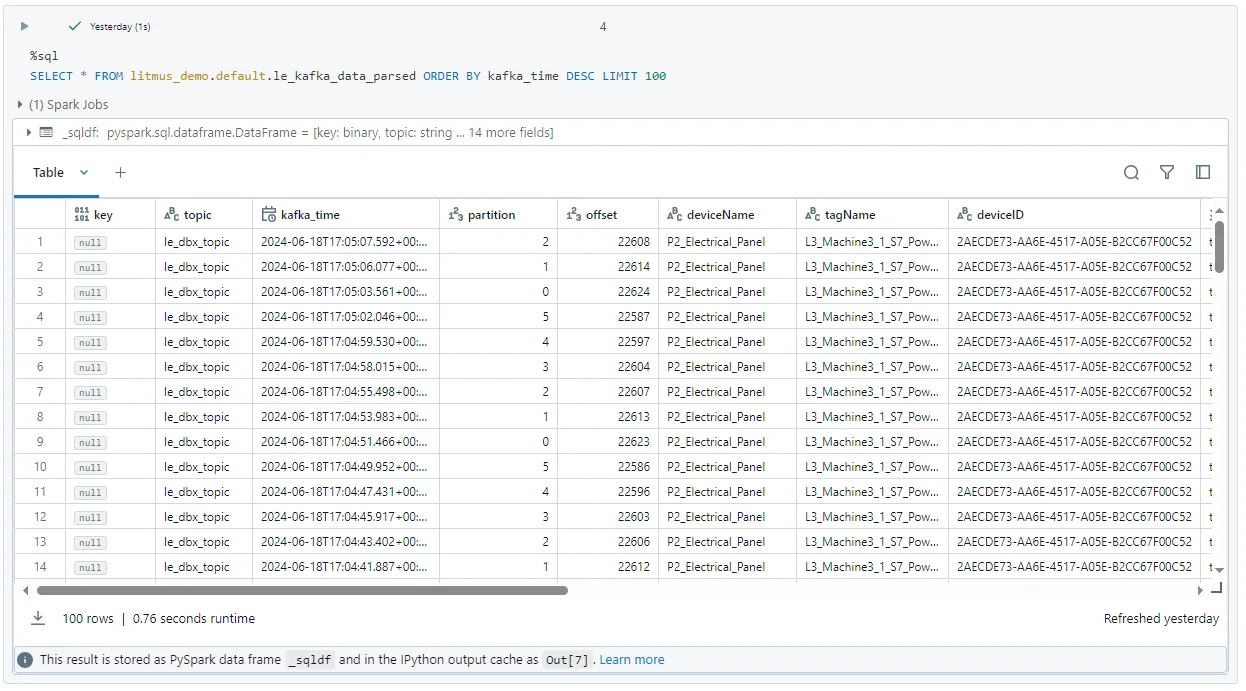This screenshot has height=691, width=1246.
Task: Select offset cell 22624
Action: pos(608,292)
